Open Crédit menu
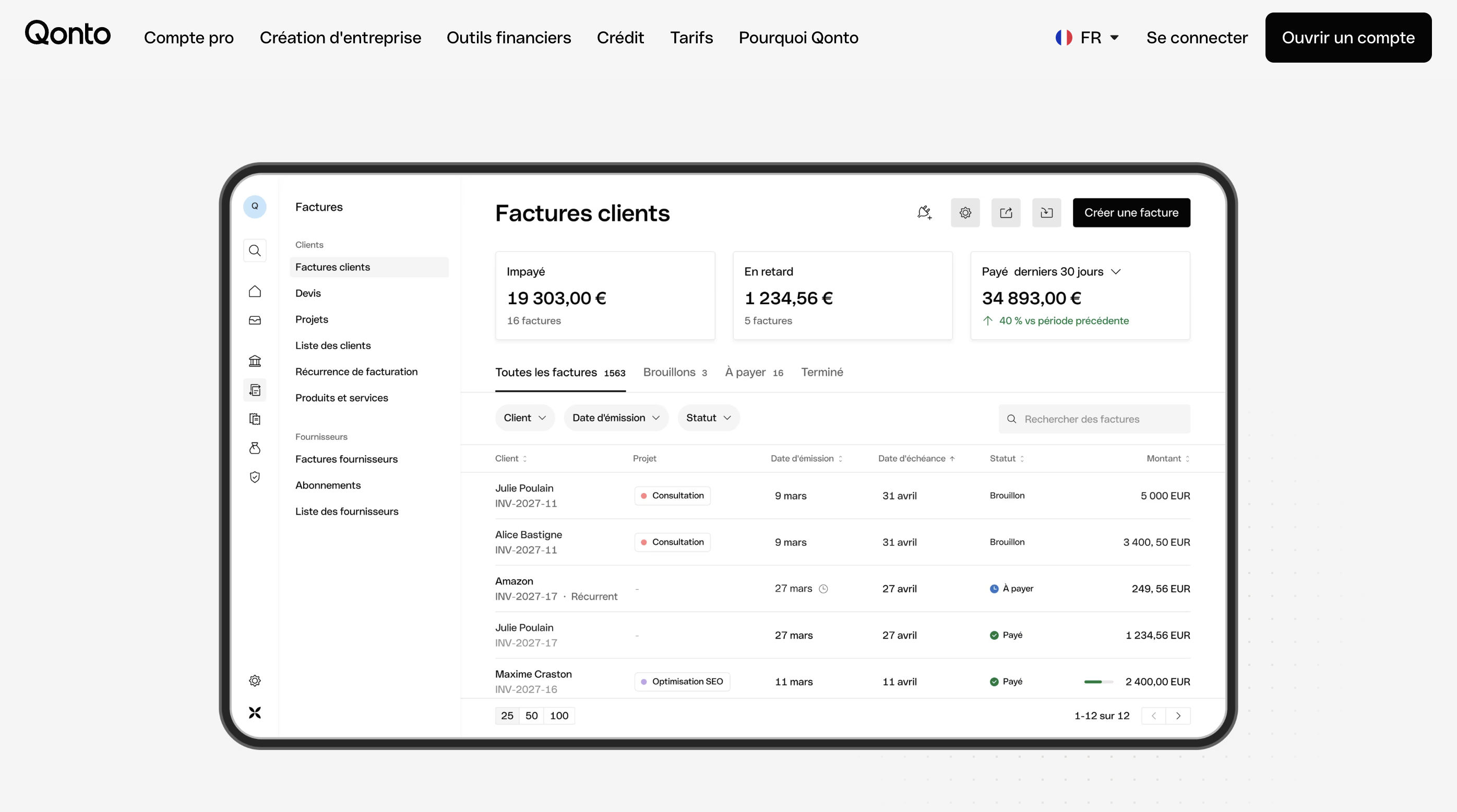This screenshot has width=1457, height=812. [x=620, y=38]
